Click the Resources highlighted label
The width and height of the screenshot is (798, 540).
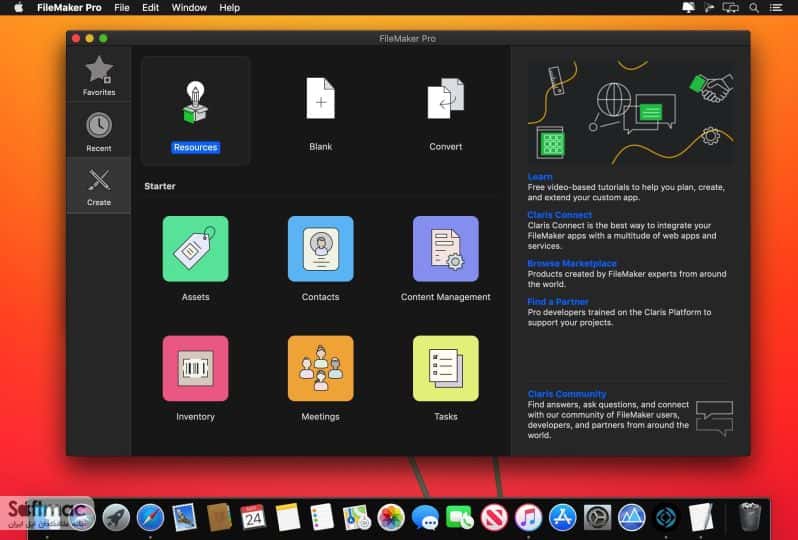point(195,147)
